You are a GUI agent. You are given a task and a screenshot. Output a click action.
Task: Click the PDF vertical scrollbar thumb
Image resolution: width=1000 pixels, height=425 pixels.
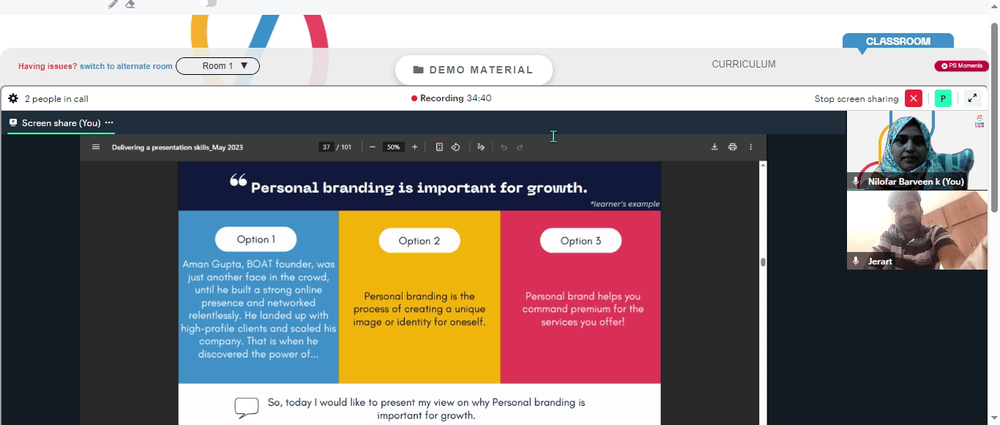pyautogui.click(x=762, y=262)
